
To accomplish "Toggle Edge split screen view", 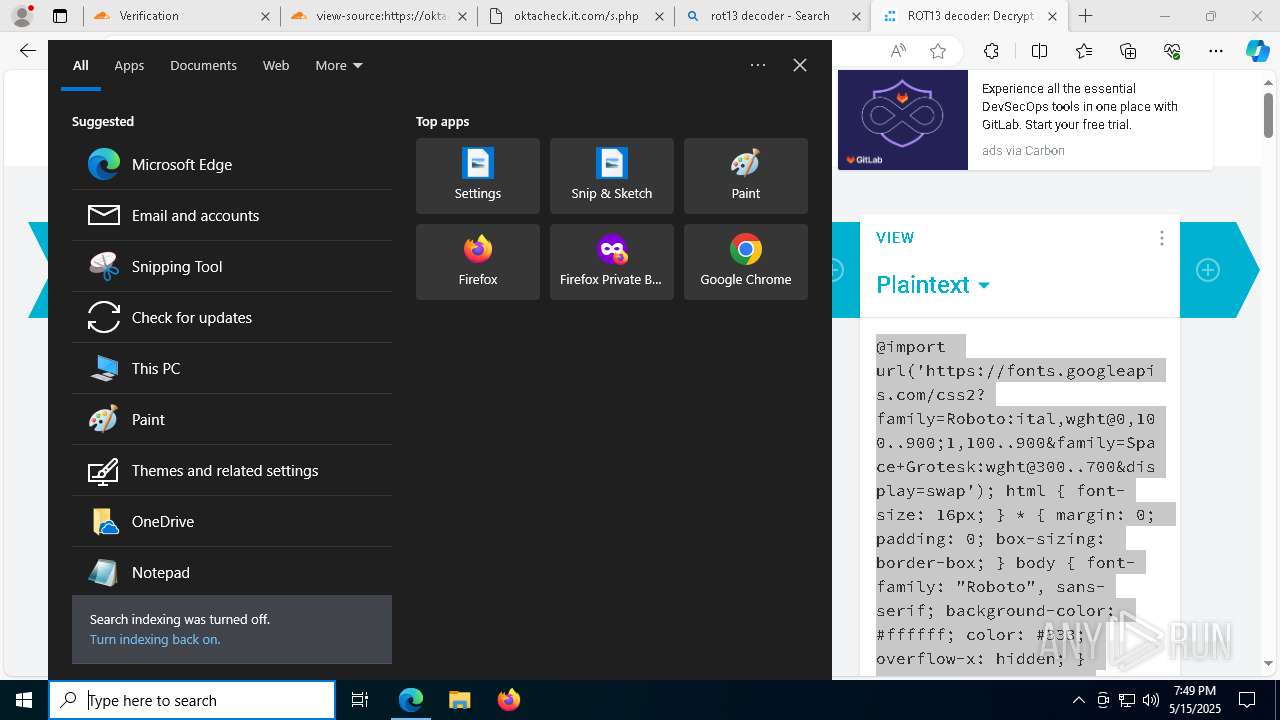I will (x=1039, y=51).
